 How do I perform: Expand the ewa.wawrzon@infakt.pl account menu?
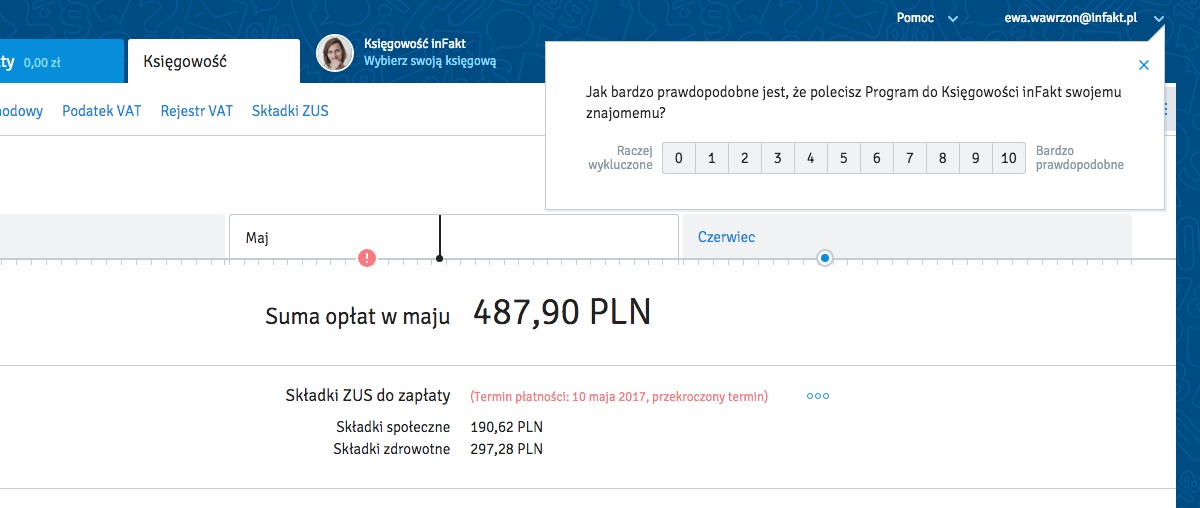(1085, 18)
